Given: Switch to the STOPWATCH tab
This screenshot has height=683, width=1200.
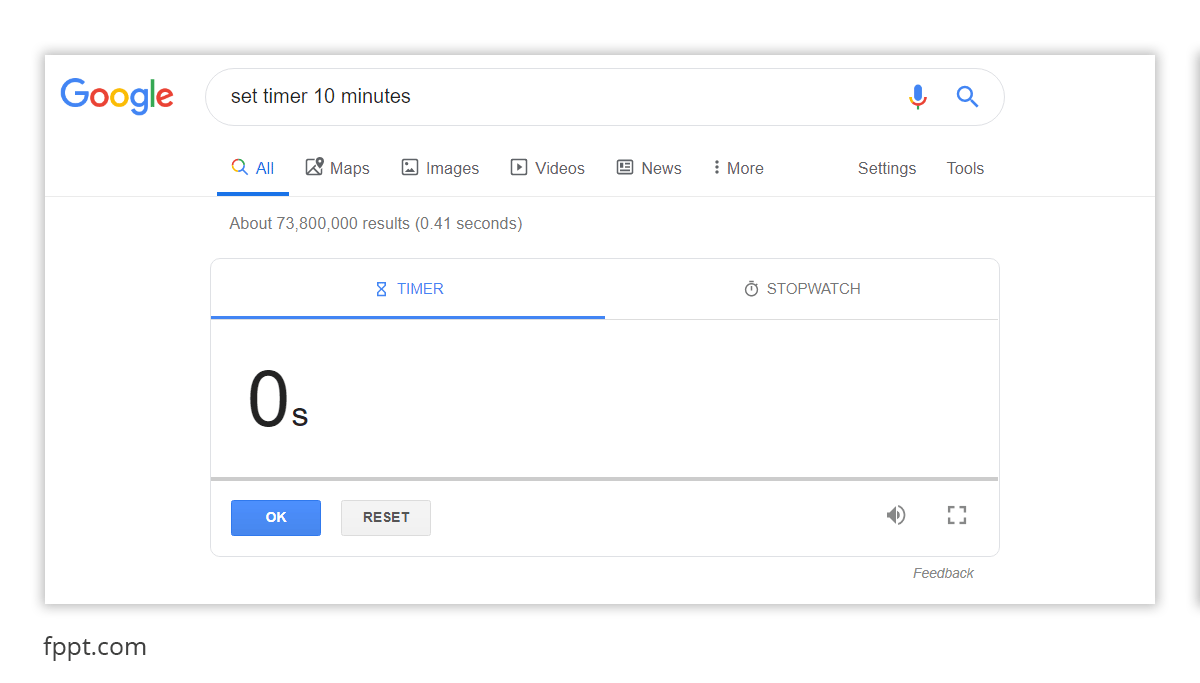Looking at the screenshot, I should pyautogui.click(x=802, y=289).
